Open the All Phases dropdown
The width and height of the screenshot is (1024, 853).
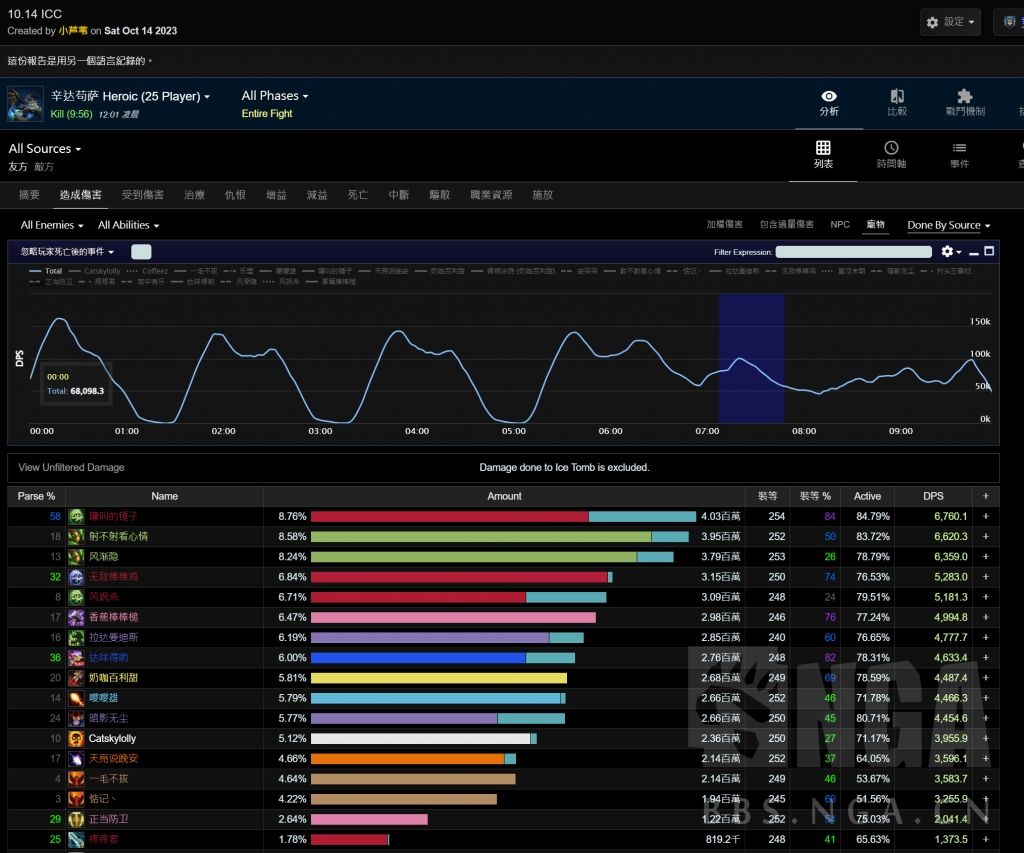click(275, 96)
